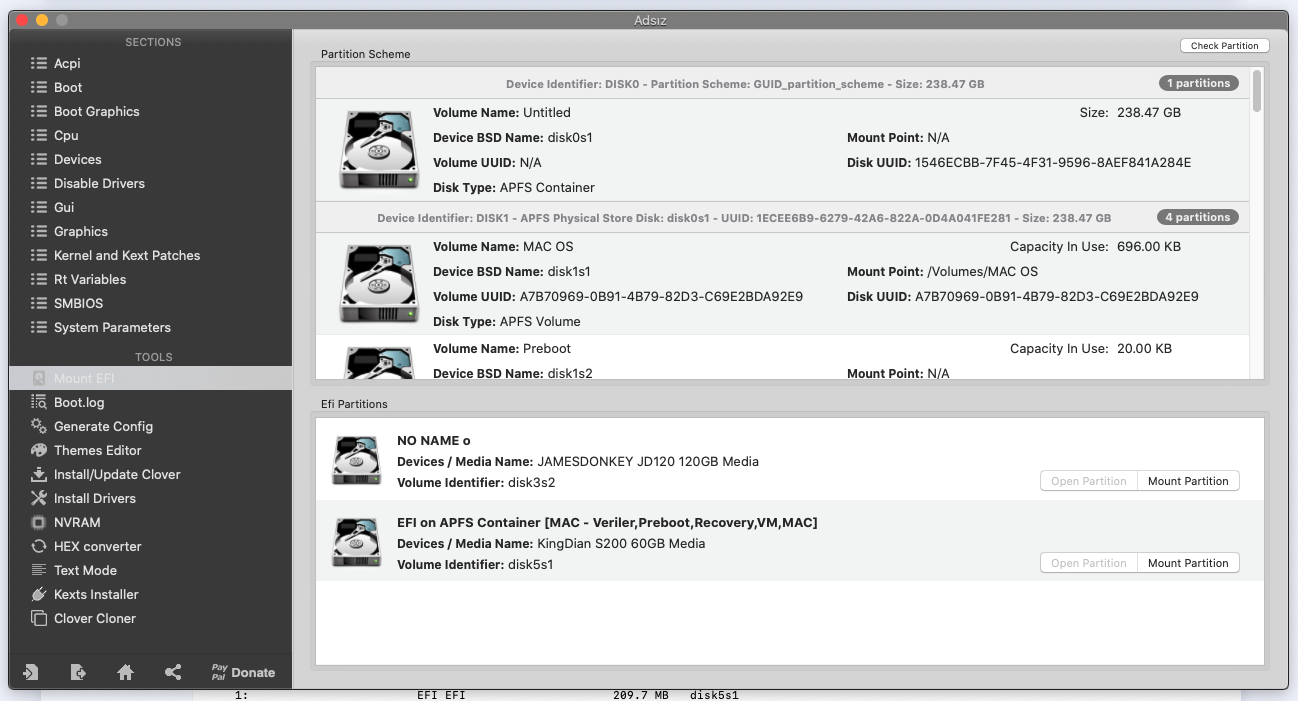Click the share icon in bottom bar

(173, 672)
